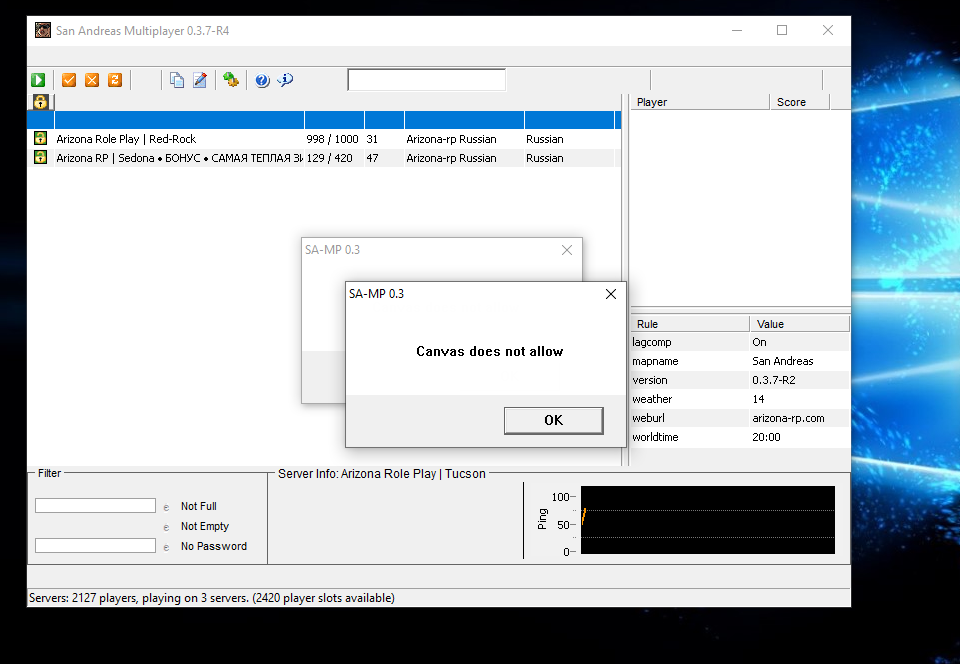Click the weather value 14

(x=758, y=399)
